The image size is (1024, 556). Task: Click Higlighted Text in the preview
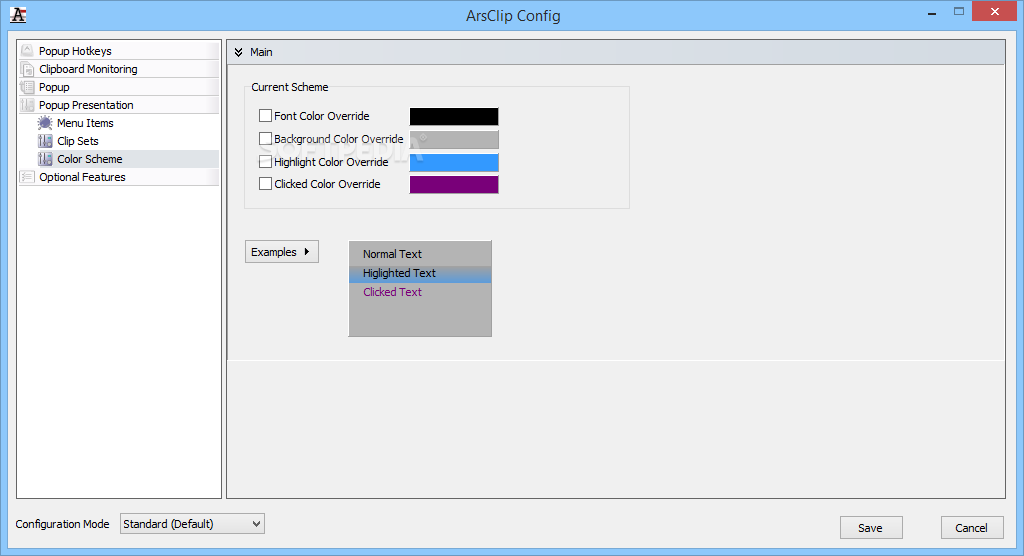[x=399, y=273]
